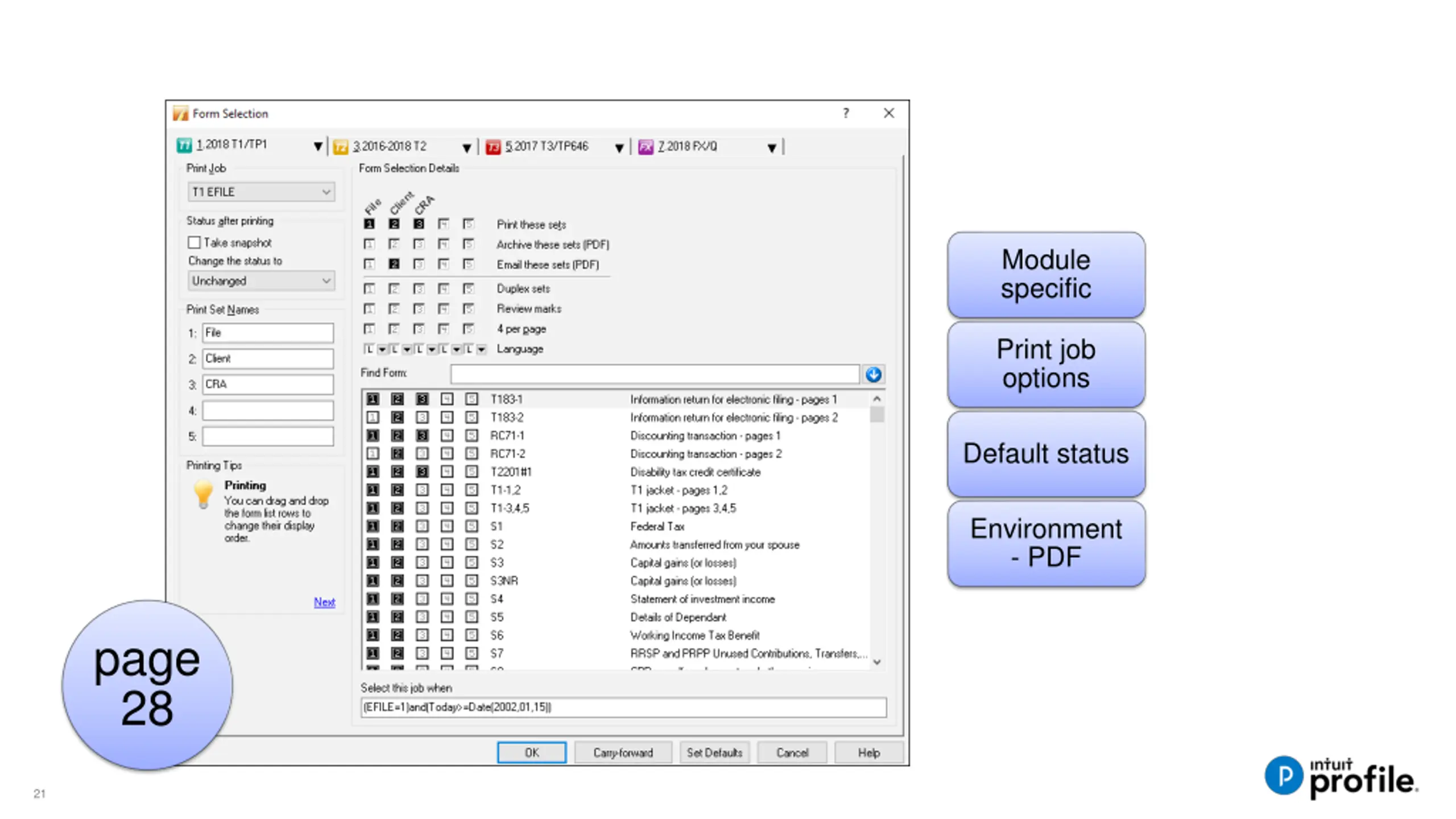Viewport: 1456px width, 819px height.
Task: Toggle set 2 for Email these sets (PDF)
Action: [x=394, y=264]
